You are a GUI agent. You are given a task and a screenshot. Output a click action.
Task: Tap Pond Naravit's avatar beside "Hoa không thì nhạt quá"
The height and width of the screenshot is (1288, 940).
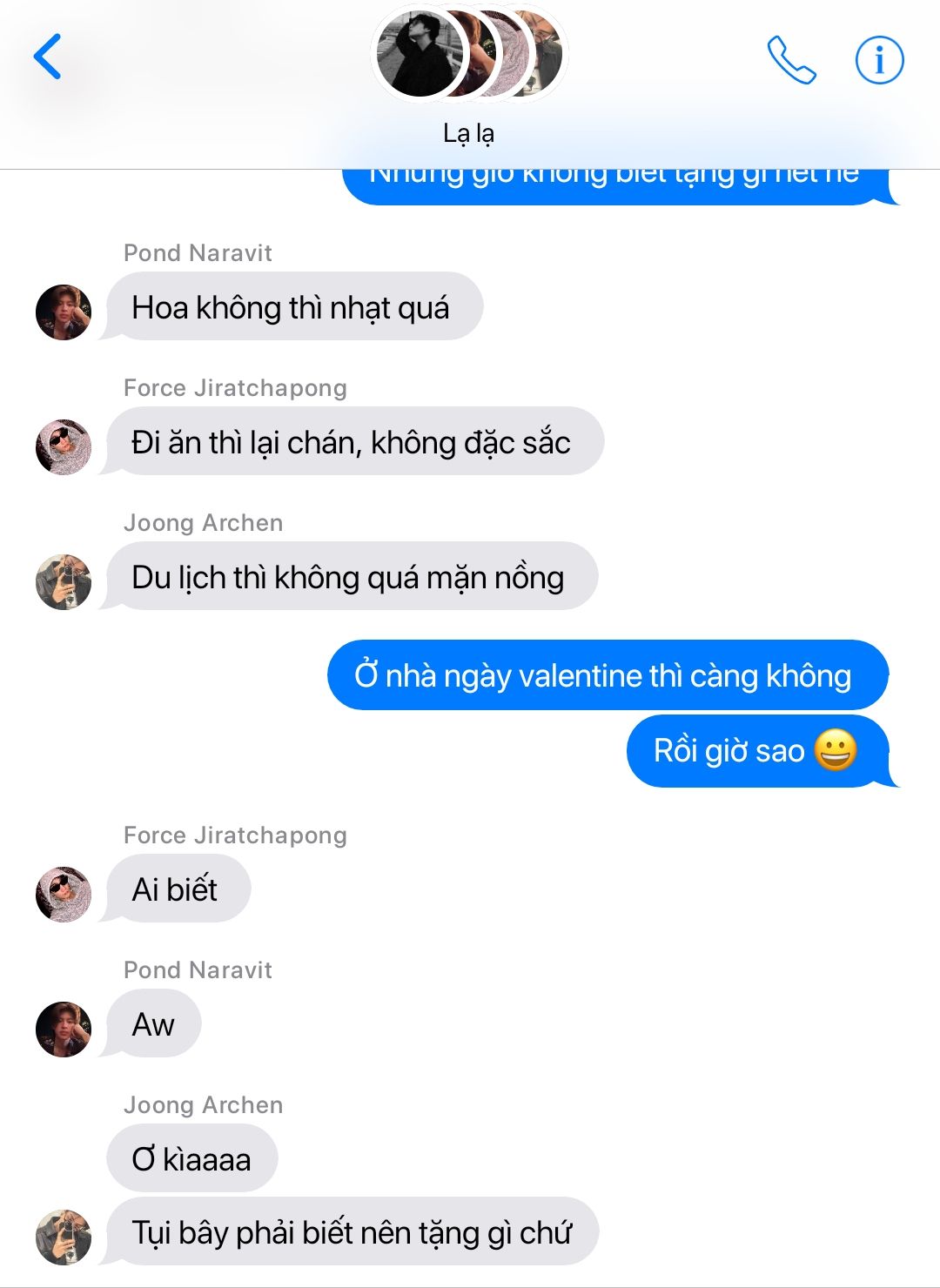[x=64, y=312]
